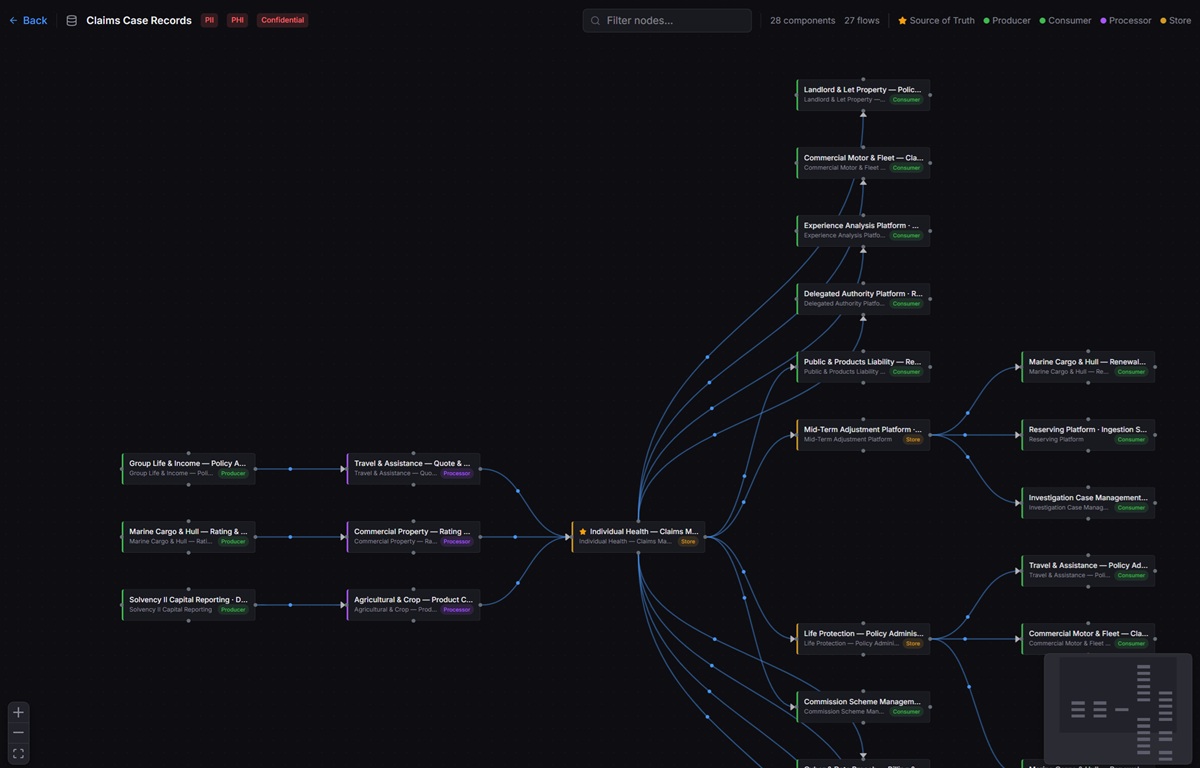Open the minimap overview panel
The width and height of the screenshot is (1200, 768).
tap(1118, 708)
